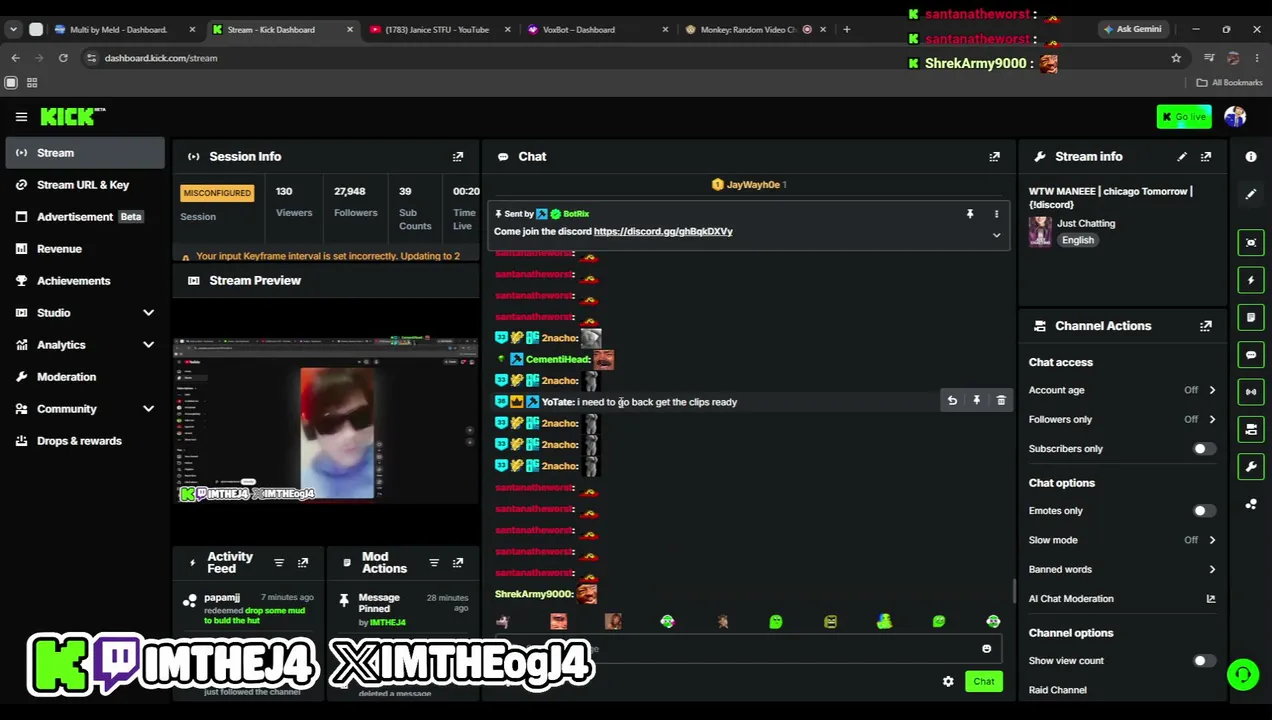Pop out the Chat panel
Image resolution: width=1272 pixels, height=720 pixels.
coord(994,157)
